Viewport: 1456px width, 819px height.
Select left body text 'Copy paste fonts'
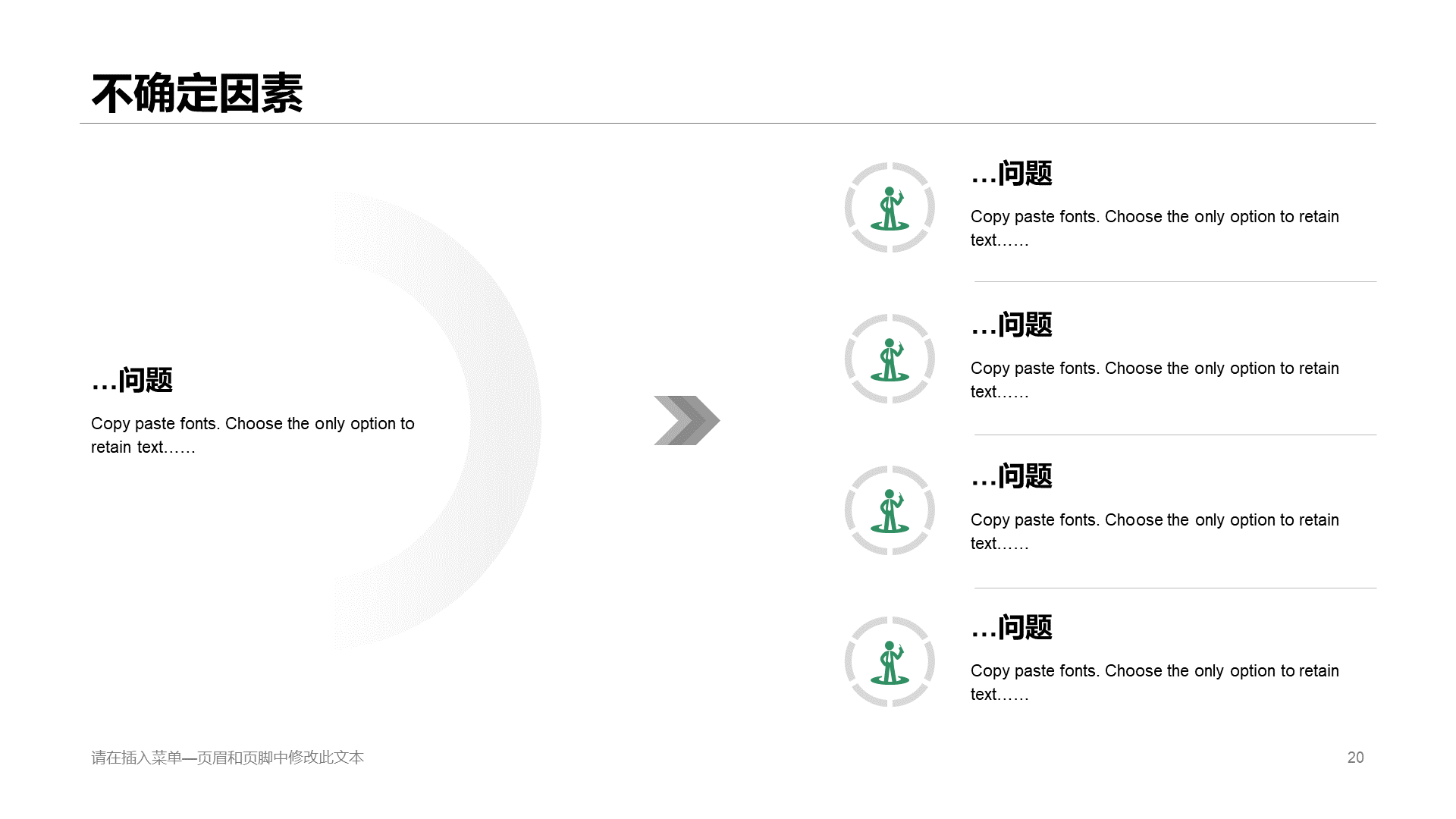click(154, 423)
